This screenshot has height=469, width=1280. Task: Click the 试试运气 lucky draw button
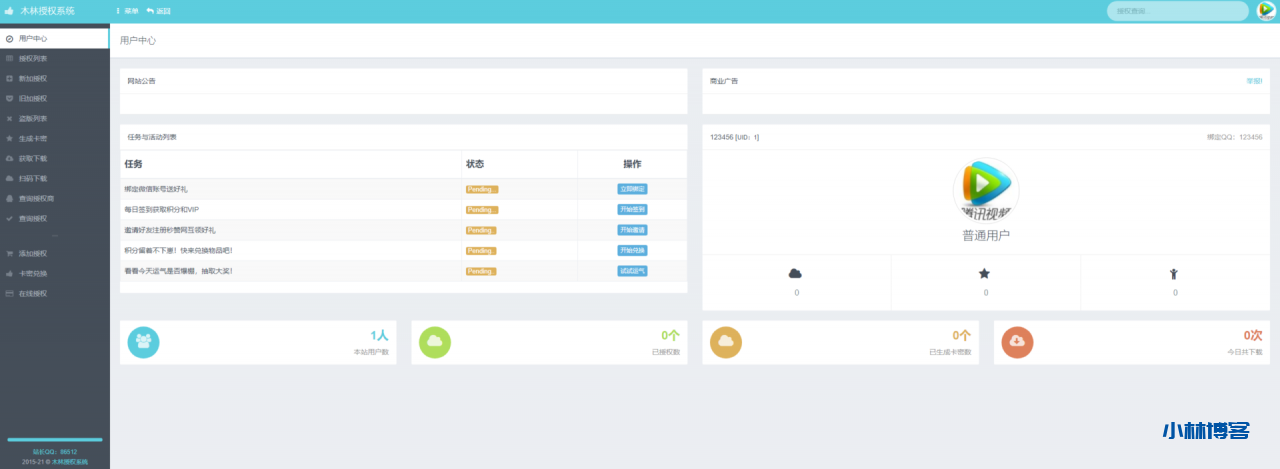coord(632,271)
